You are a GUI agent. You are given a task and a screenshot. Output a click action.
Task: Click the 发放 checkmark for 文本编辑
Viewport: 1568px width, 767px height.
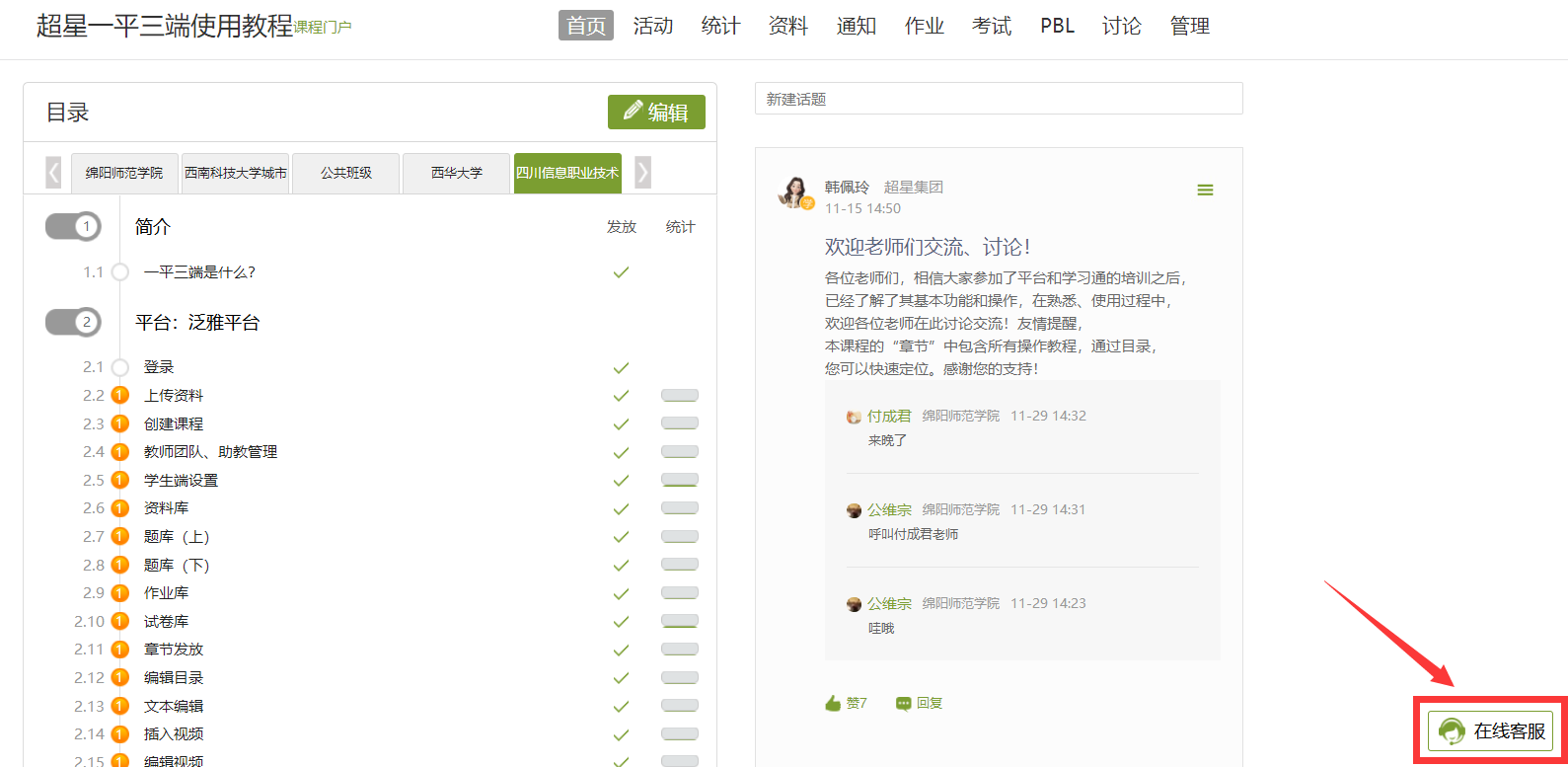[x=621, y=707]
